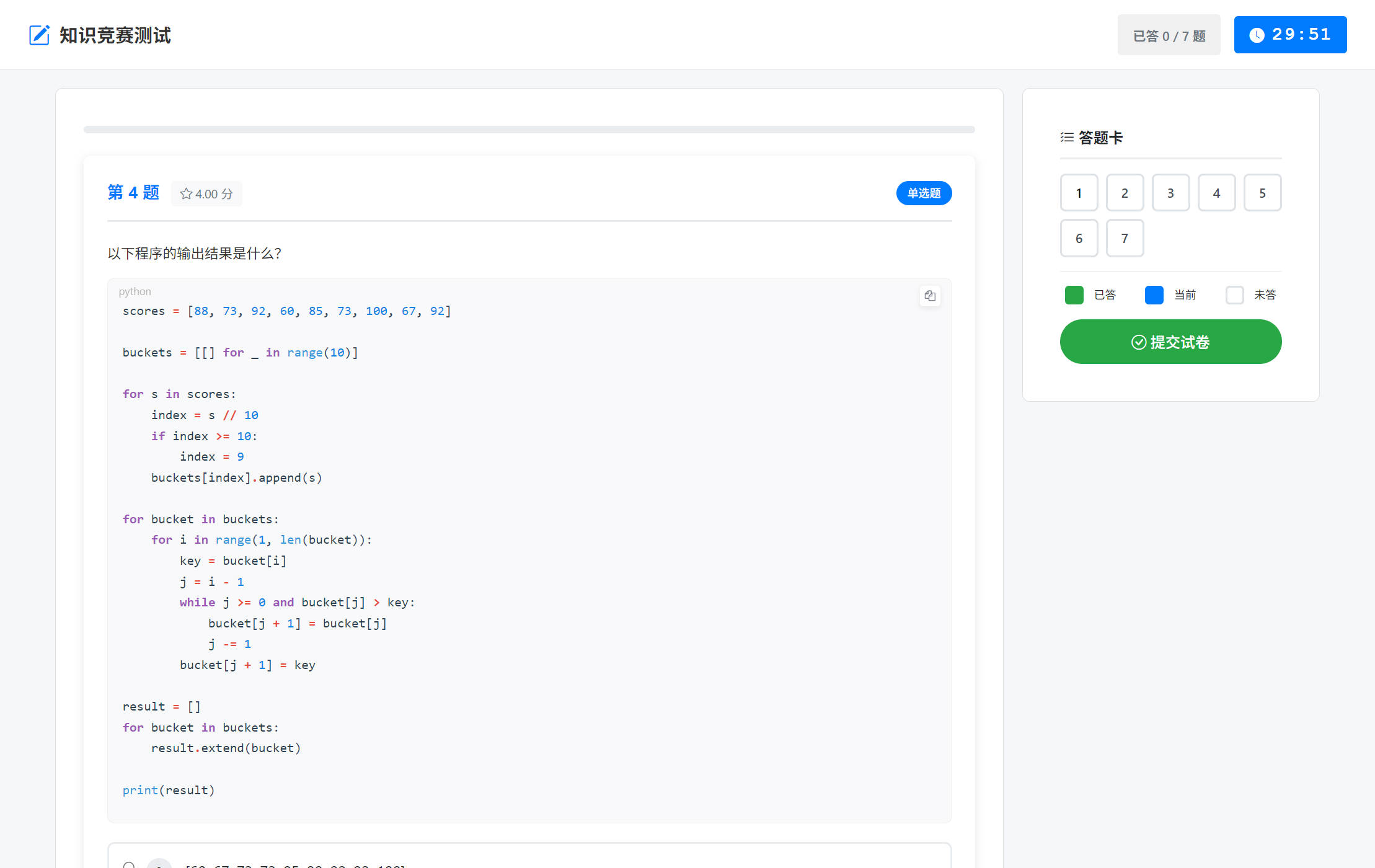The height and width of the screenshot is (868, 1375).
Task: Select the first answer option radio
Action: [129, 864]
